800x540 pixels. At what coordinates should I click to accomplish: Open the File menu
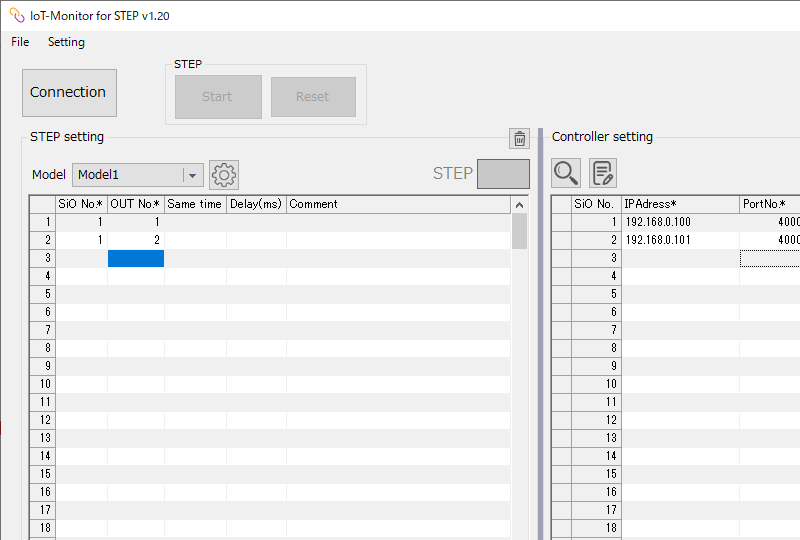pyautogui.click(x=20, y=42)
